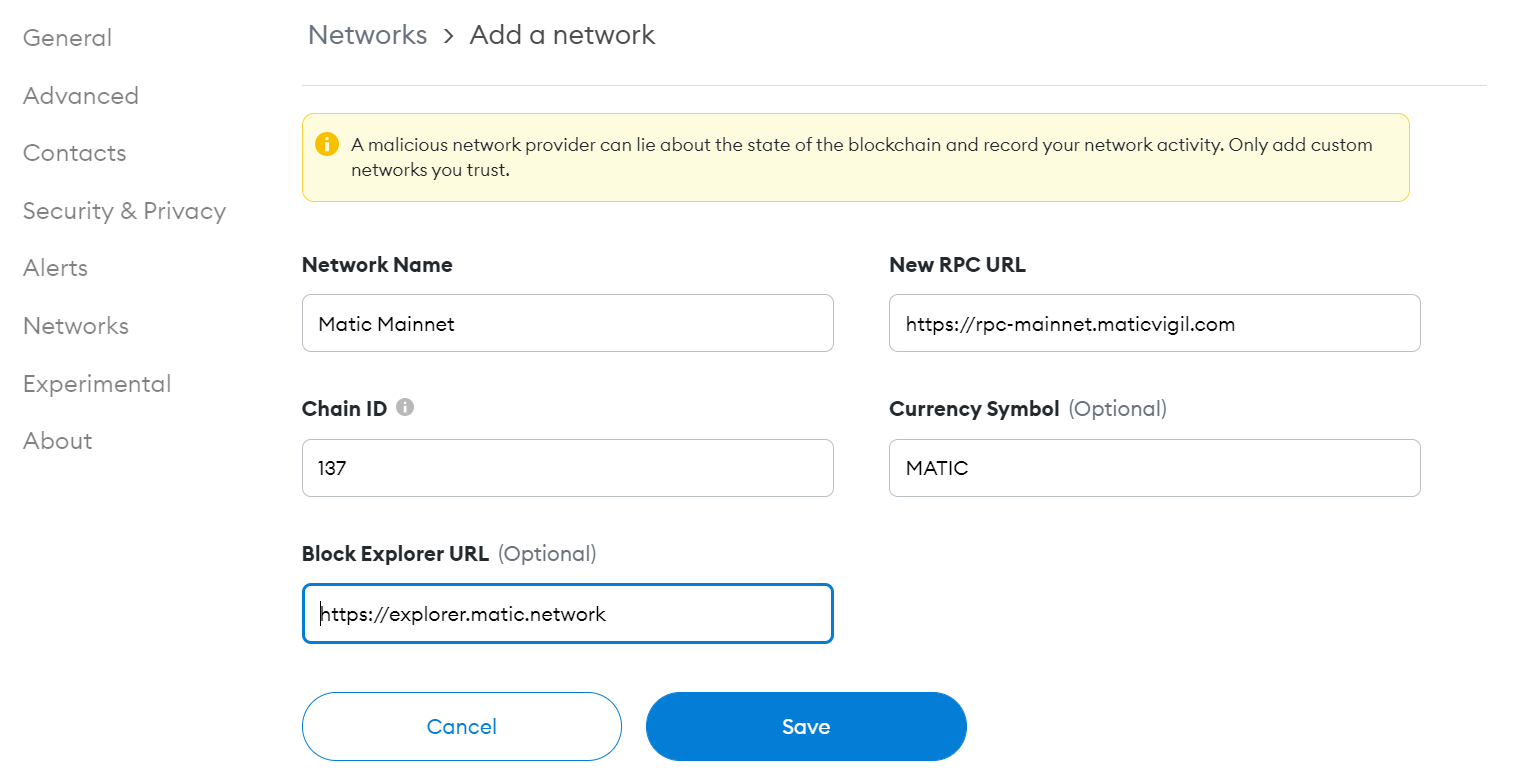Navigate back via the Networks breadcrumb link

(367, 35)
